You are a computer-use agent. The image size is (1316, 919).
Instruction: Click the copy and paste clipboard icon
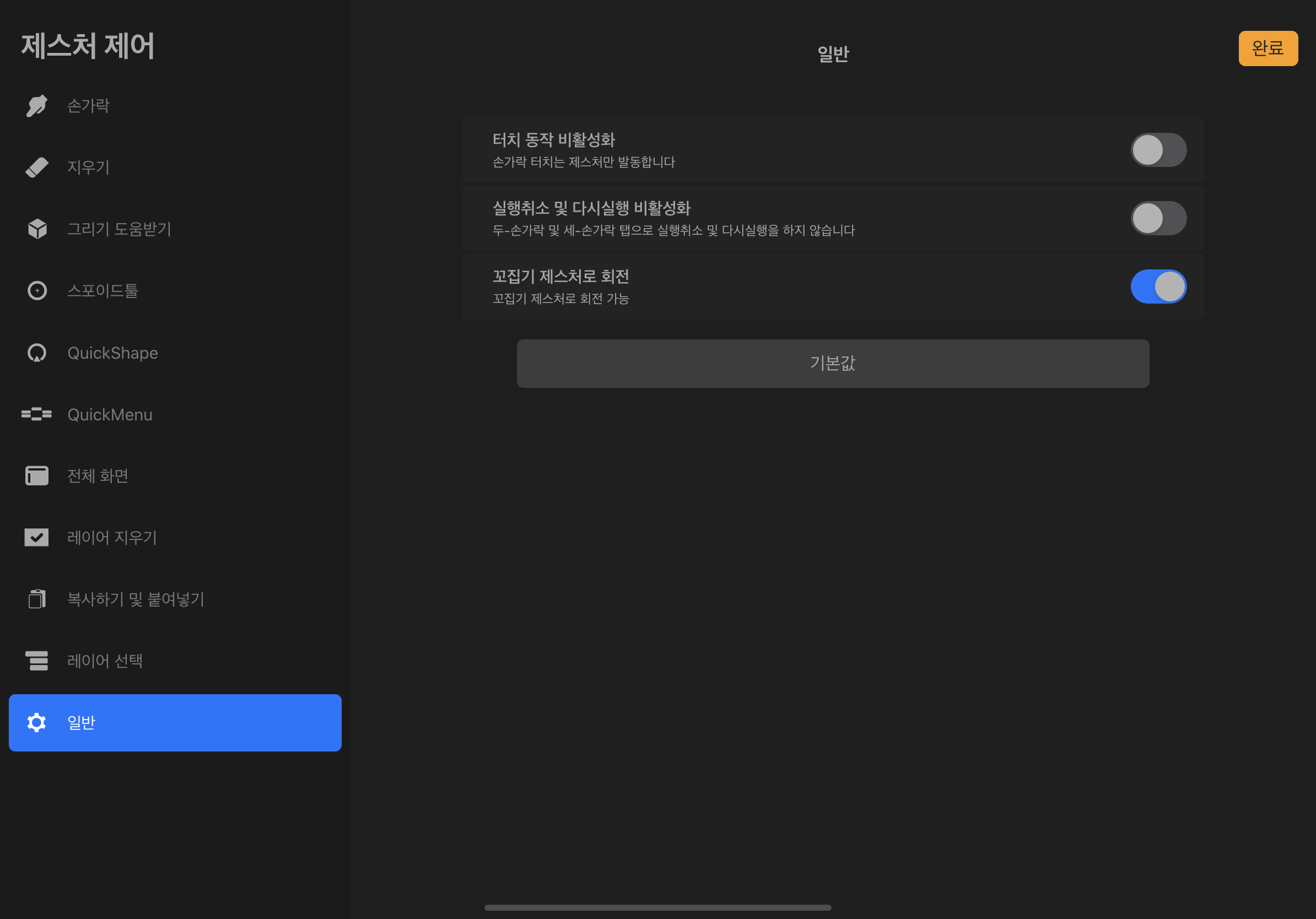pyautogui.click(x=37, y=599)
